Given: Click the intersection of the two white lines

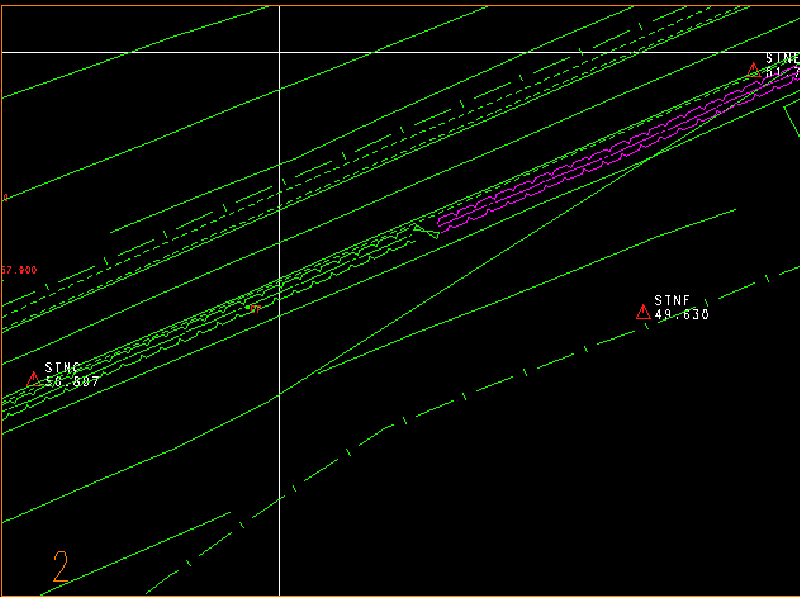Looking at the screenshot, I should [279, 52].
